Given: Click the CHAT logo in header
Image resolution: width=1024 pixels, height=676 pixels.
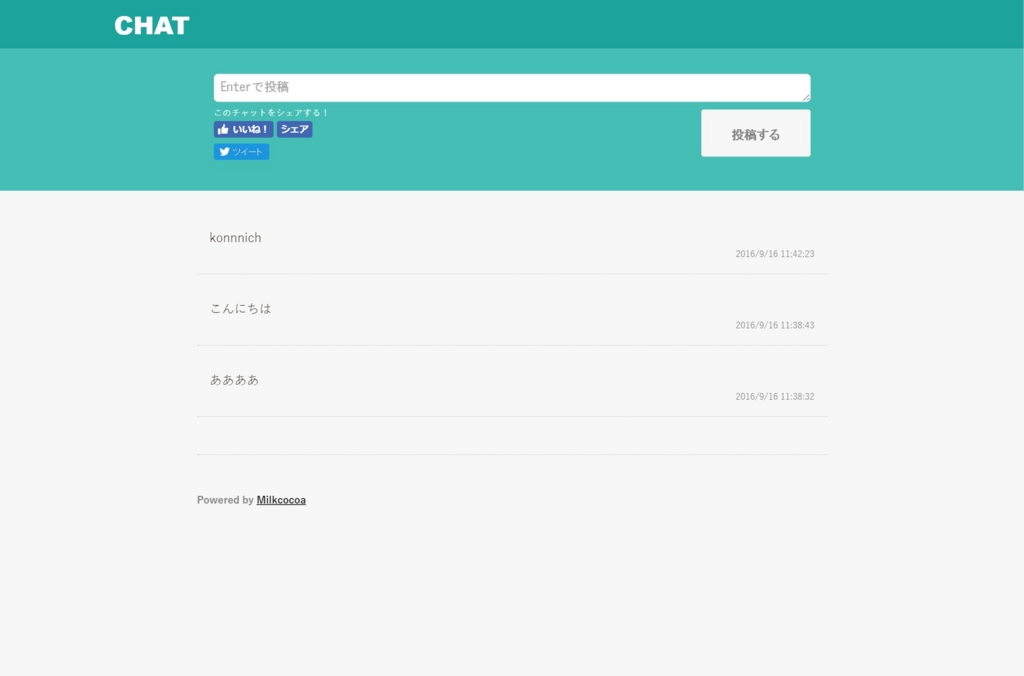Looking at the screenshot, I should pyautogui.click(x=152, y=25).
